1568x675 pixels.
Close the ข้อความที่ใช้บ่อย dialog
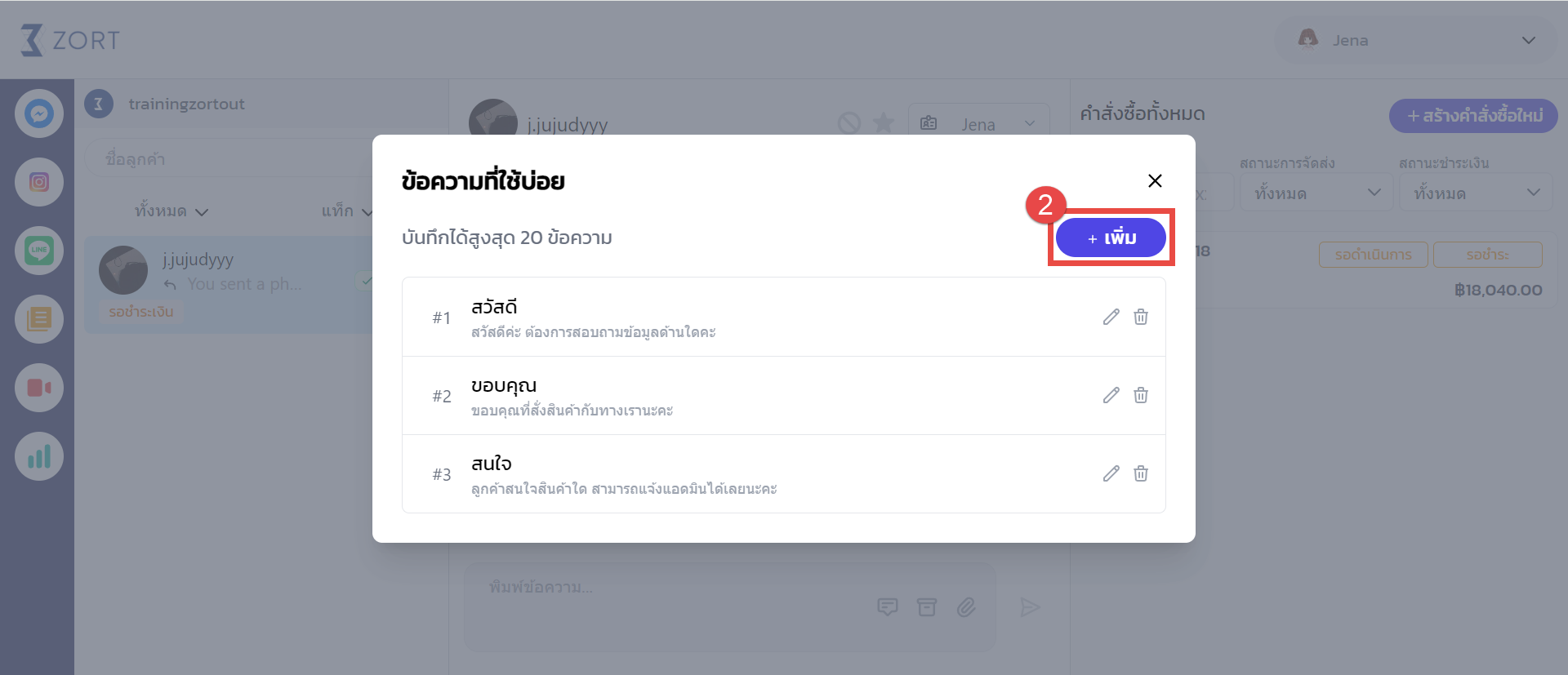(1155, 180)
